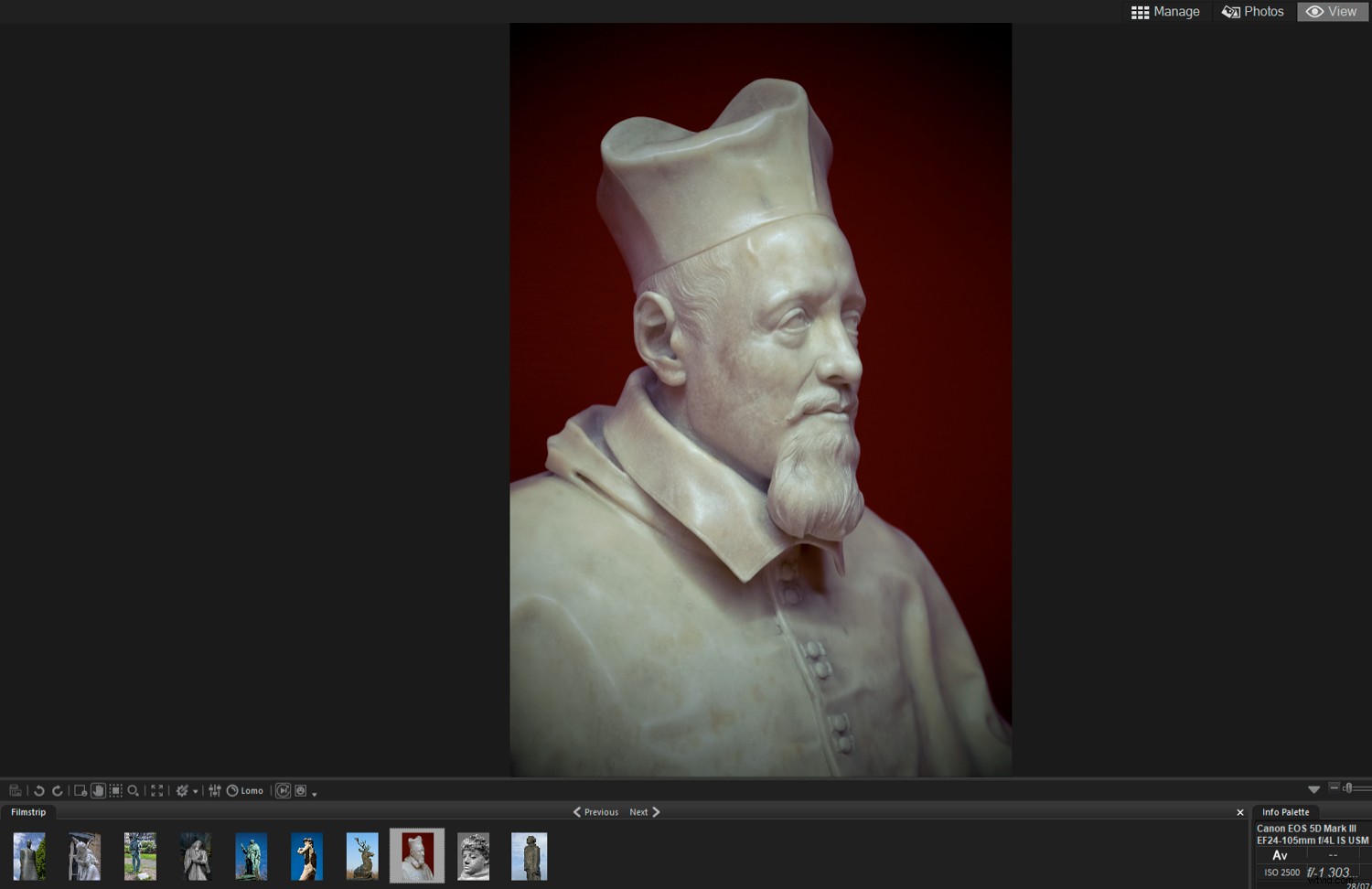
Task: Open the gear icon dropdown arrow
Action: point(196,792)
